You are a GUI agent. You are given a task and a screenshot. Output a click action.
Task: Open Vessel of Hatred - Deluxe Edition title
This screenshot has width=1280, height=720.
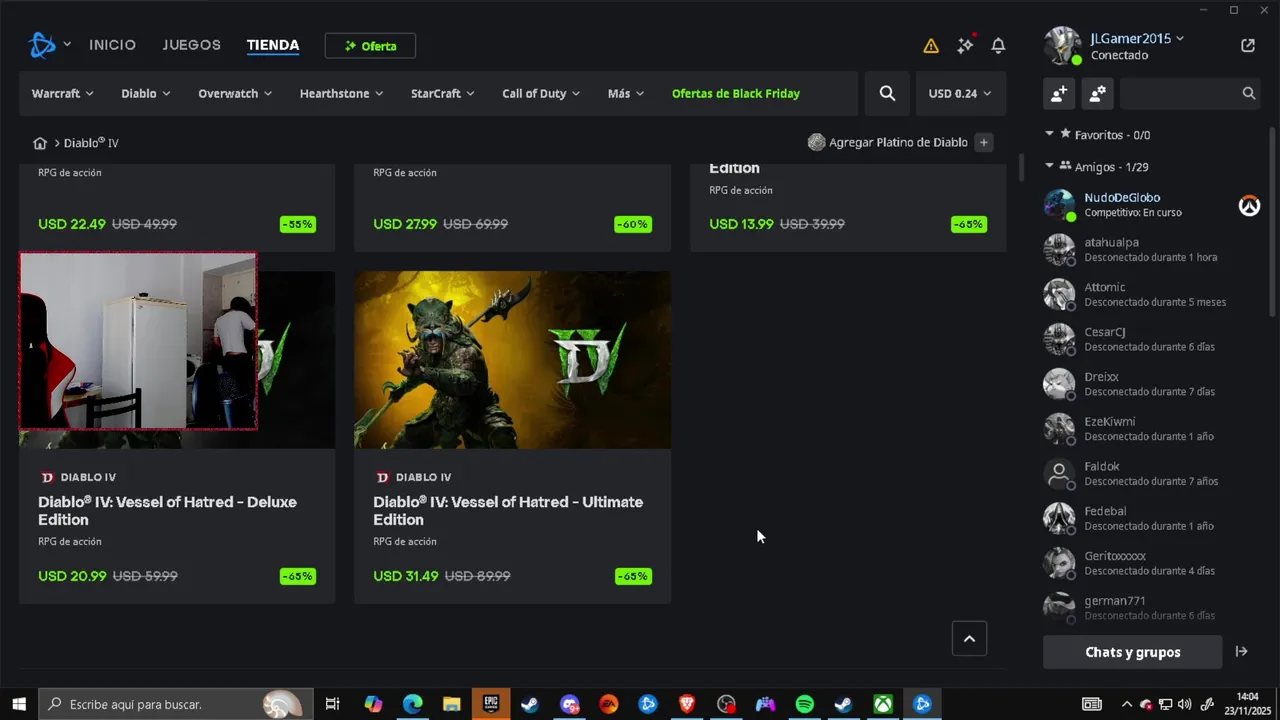[x=168, y=511]
